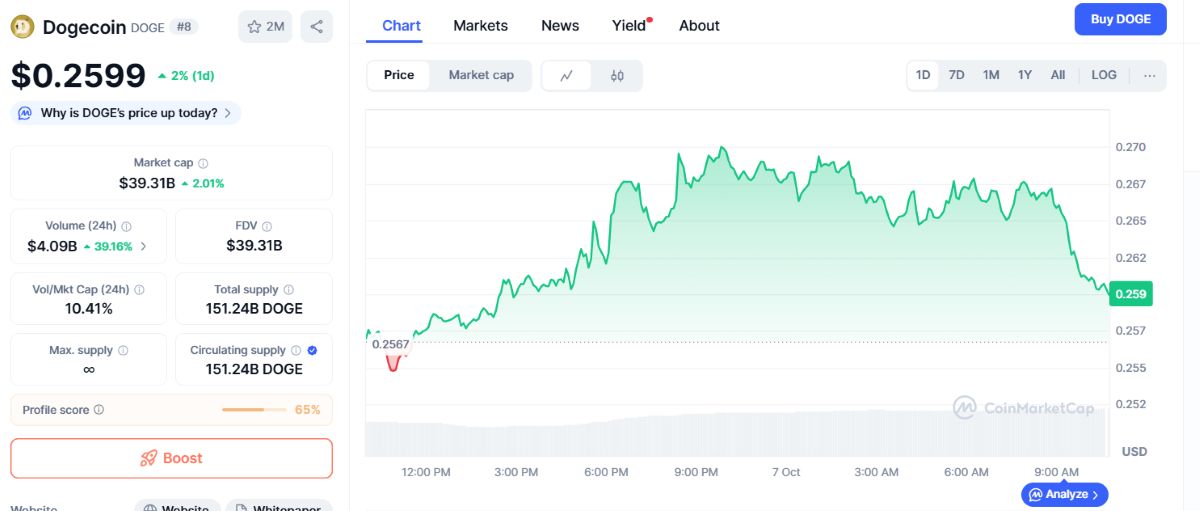Screen dimensions: 1200x511
Task: Open the News tab
Action: click(x=560, y=25)
